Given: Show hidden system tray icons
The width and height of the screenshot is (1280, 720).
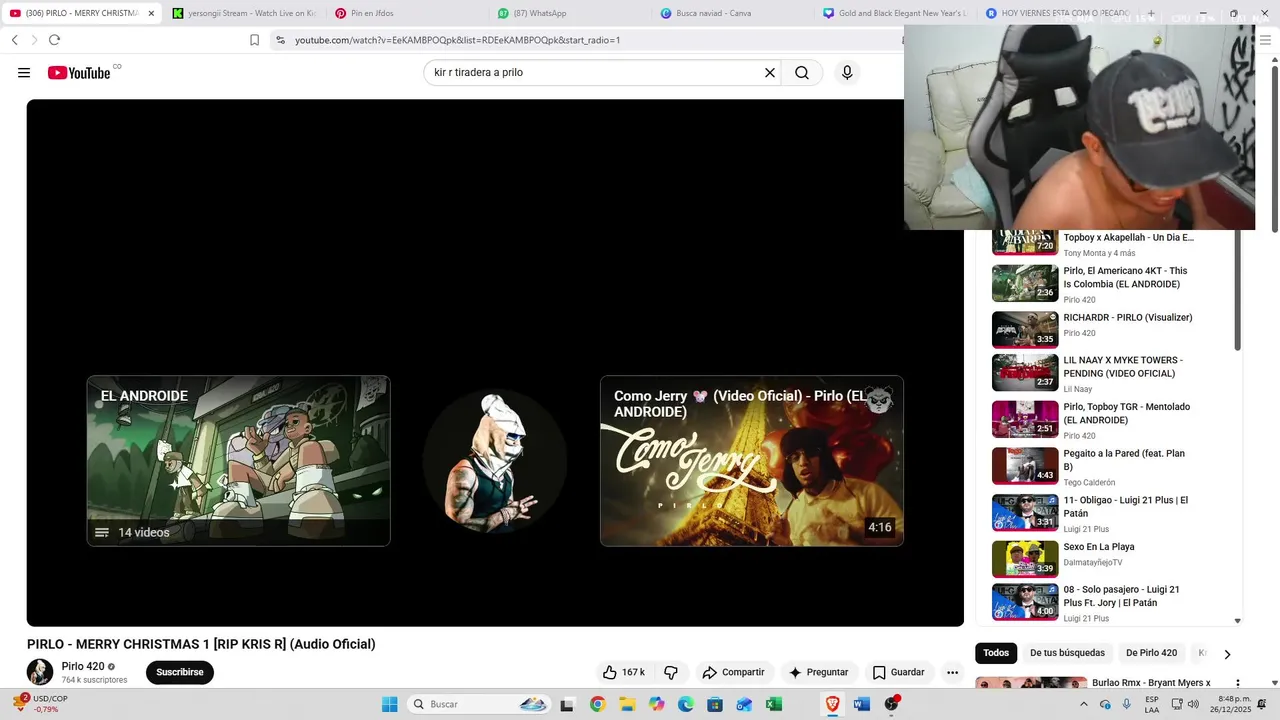Looking at the screenshot, I should pos(1083,704).
